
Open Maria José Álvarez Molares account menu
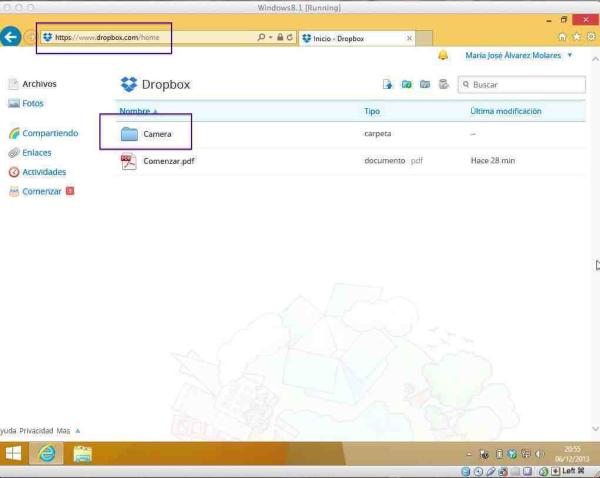click(518, 55)
